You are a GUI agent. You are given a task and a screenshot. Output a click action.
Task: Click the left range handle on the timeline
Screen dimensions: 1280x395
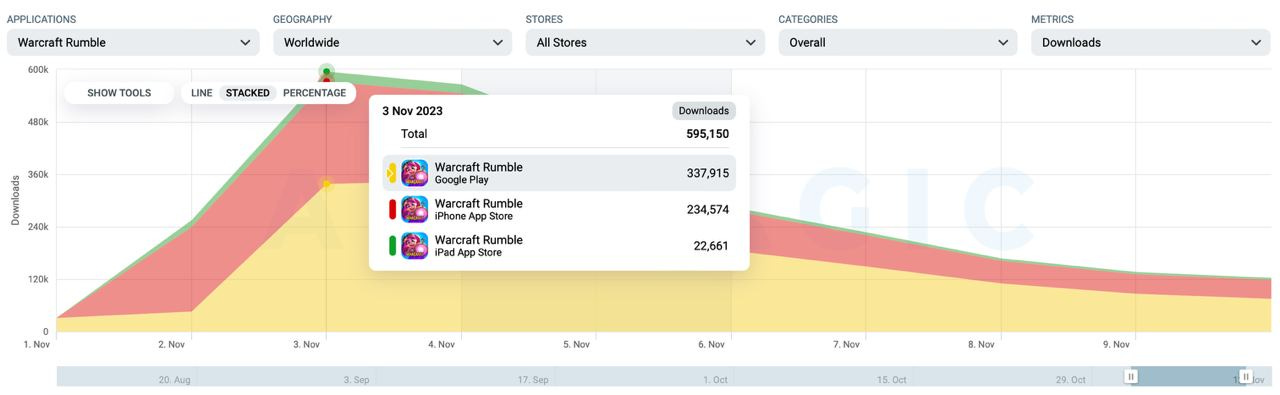tap(1131, 376)
